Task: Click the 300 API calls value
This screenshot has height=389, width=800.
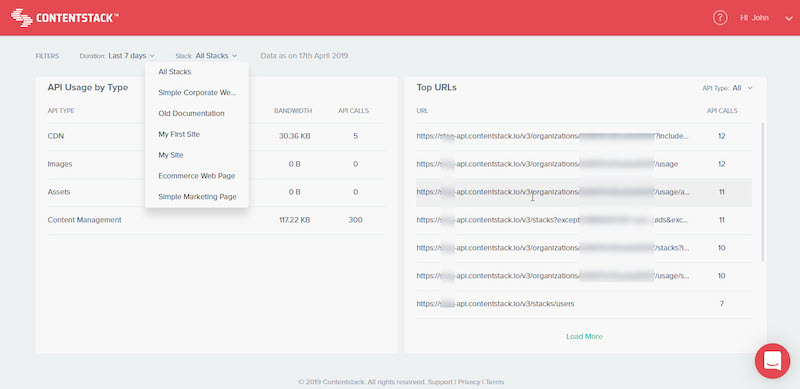Action: point(355,220)
